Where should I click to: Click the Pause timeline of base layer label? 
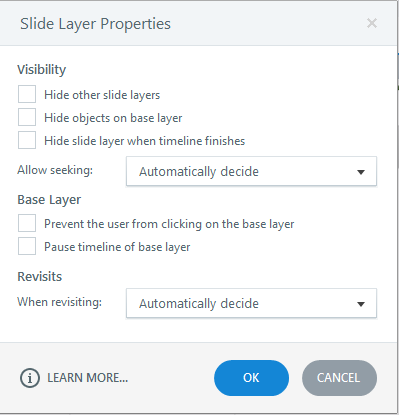(117, 247)
